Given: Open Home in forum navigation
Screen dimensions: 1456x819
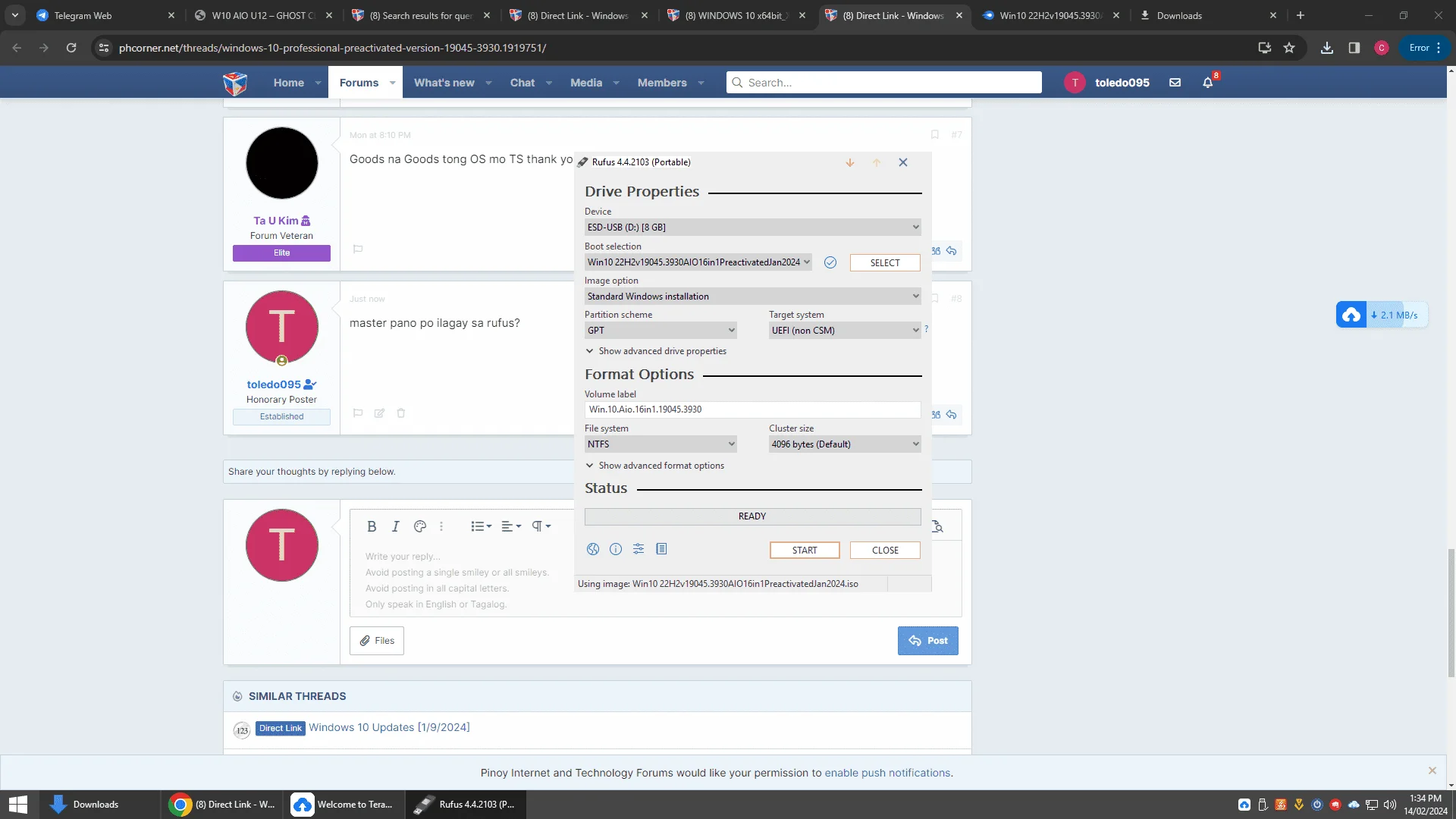Looking at the screenshot, I should click(x=289, y=83).
